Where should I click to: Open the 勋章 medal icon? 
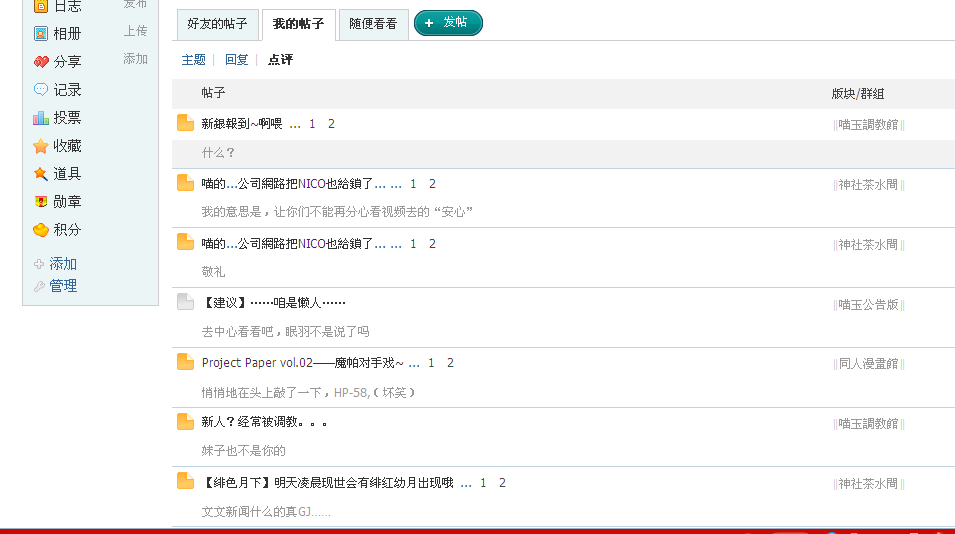coord(41,202)
